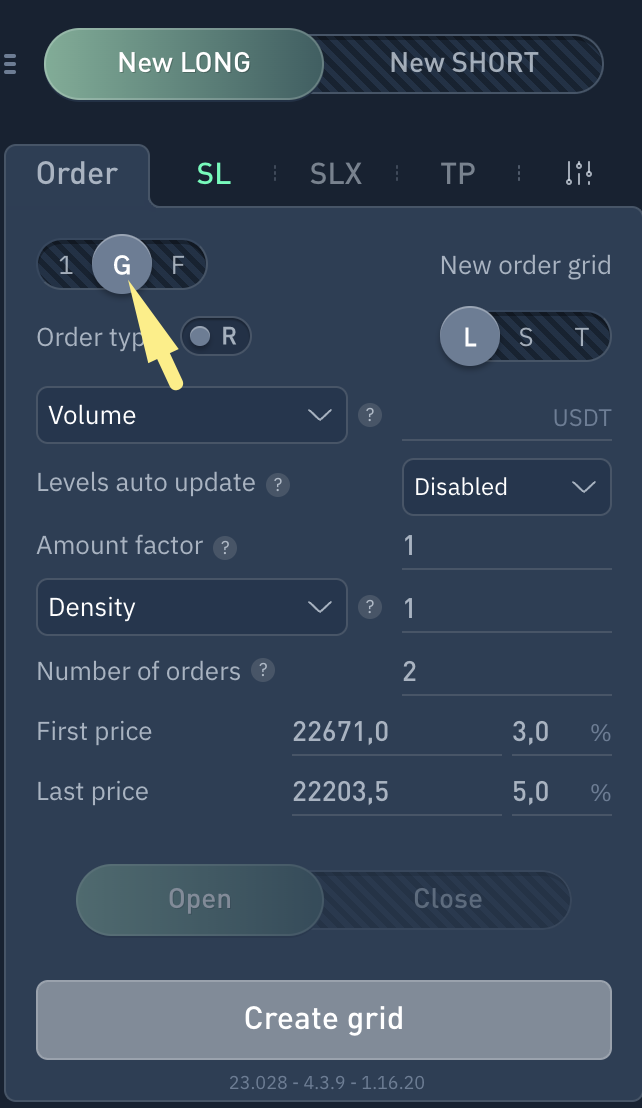Click the help icon beside Density
The width and height of the screenshot is (642, 1108).
[370, 607]
